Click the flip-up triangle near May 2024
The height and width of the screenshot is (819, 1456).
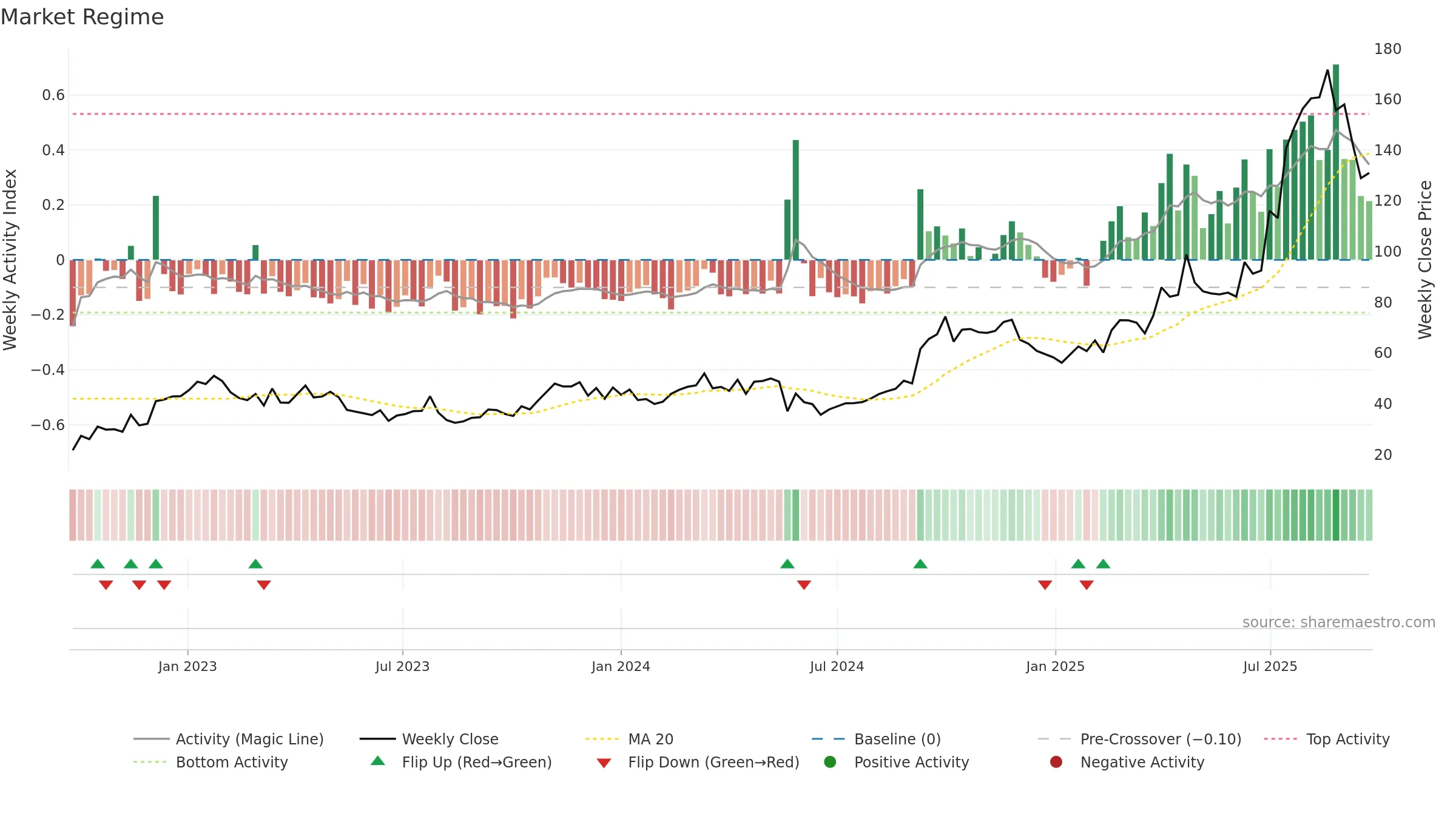pos(787,564)
